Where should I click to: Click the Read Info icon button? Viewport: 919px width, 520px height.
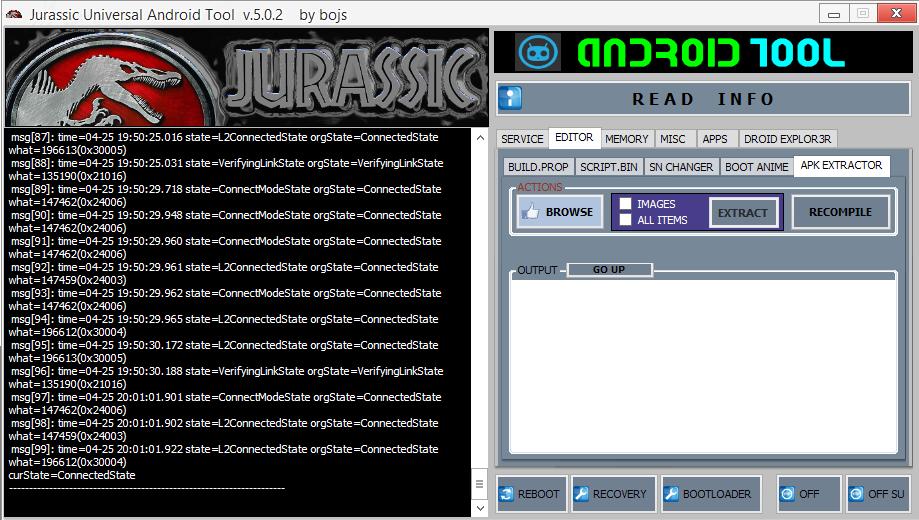tap(511, 98)
